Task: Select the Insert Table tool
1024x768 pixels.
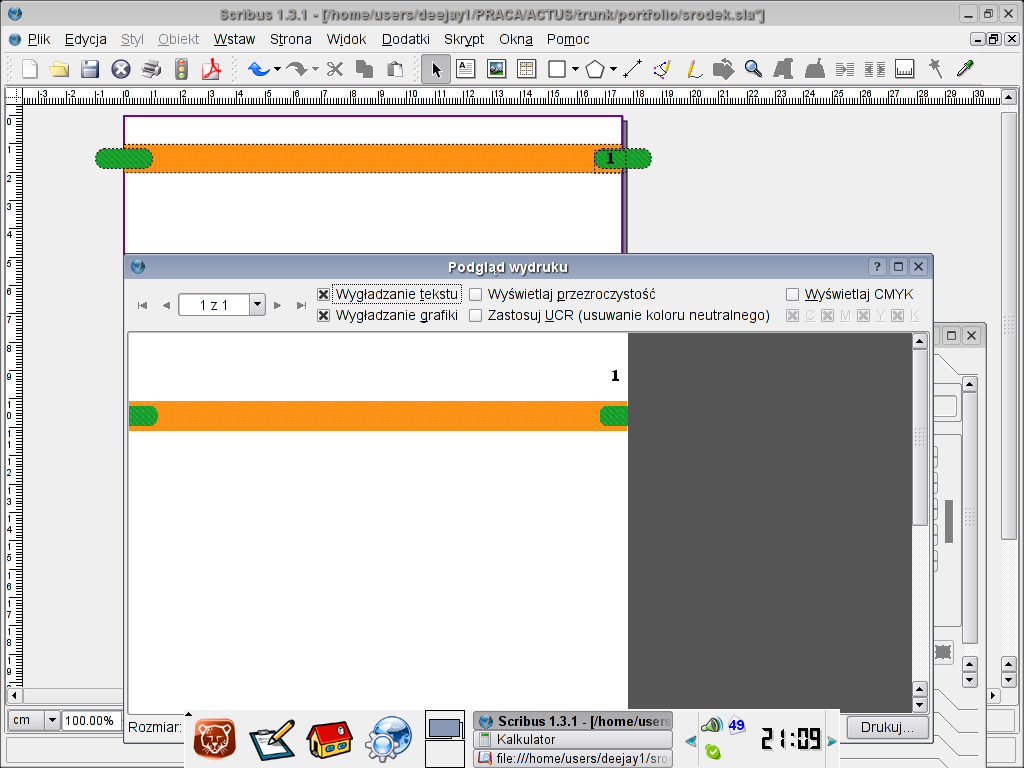Action: tap(526, 69)
